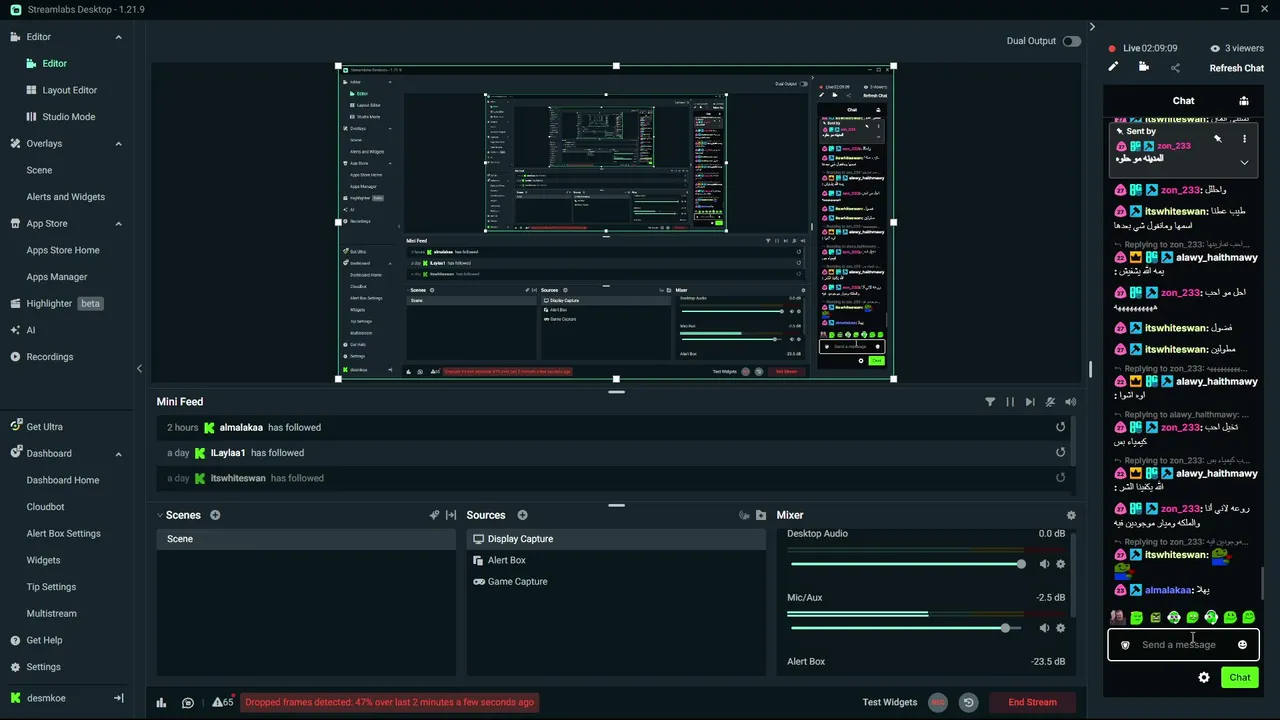Unpin the pinned message from zon_233
This screenshot has height=720, width=1280.
[x=1218, y=139]
